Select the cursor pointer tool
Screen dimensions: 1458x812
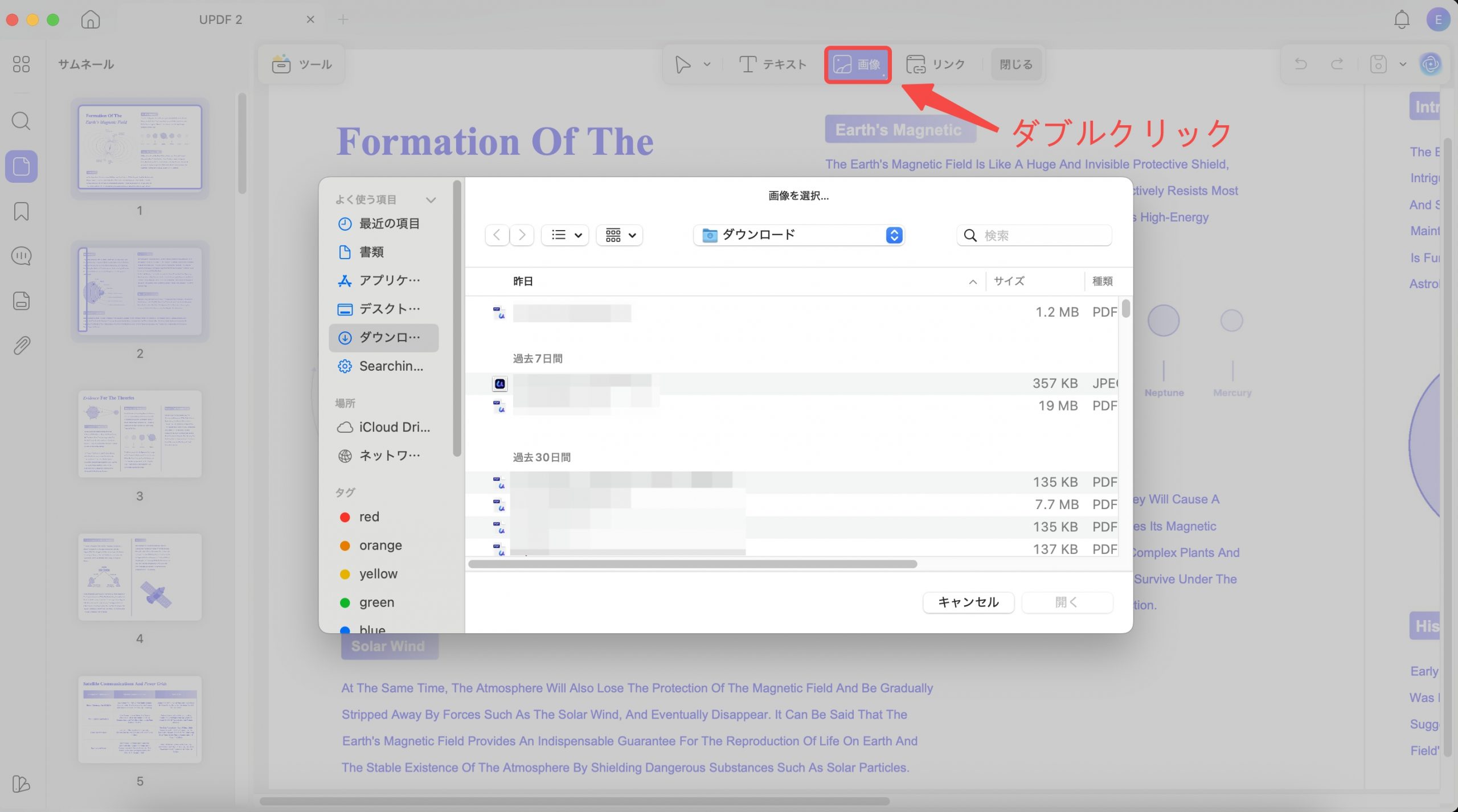(x=683, y=64)
